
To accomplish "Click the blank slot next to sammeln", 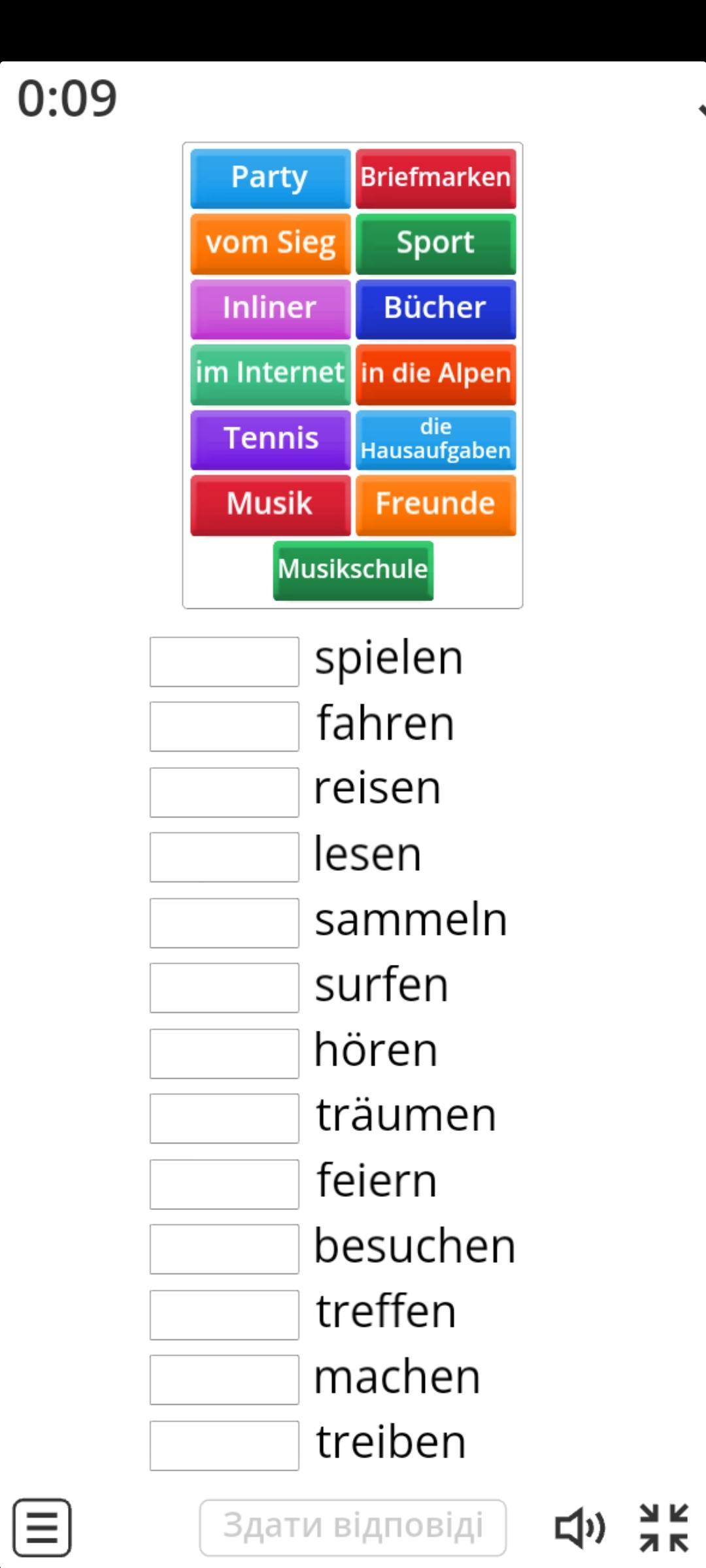I will click(224, 923).
